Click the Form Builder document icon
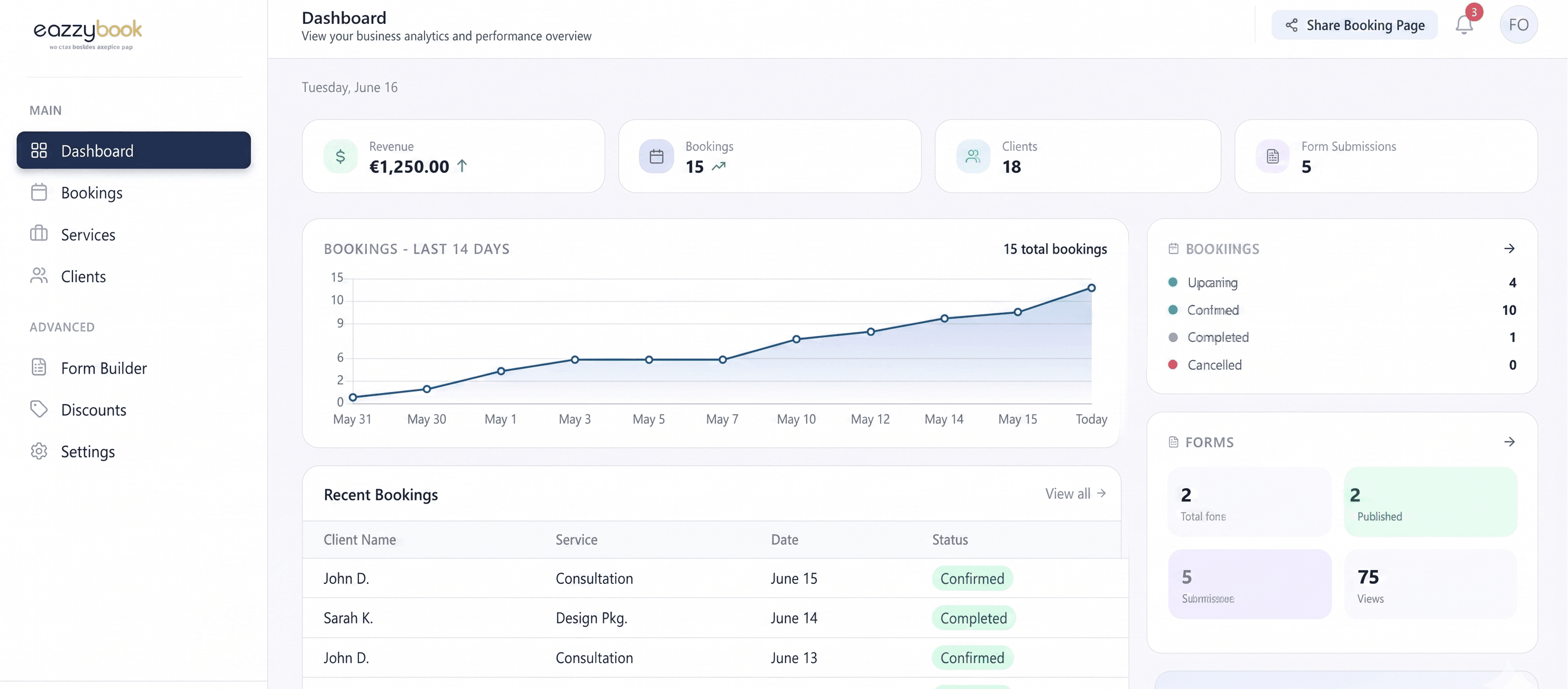This screenshot has width=1568, height=689. (x=39, y=367)
